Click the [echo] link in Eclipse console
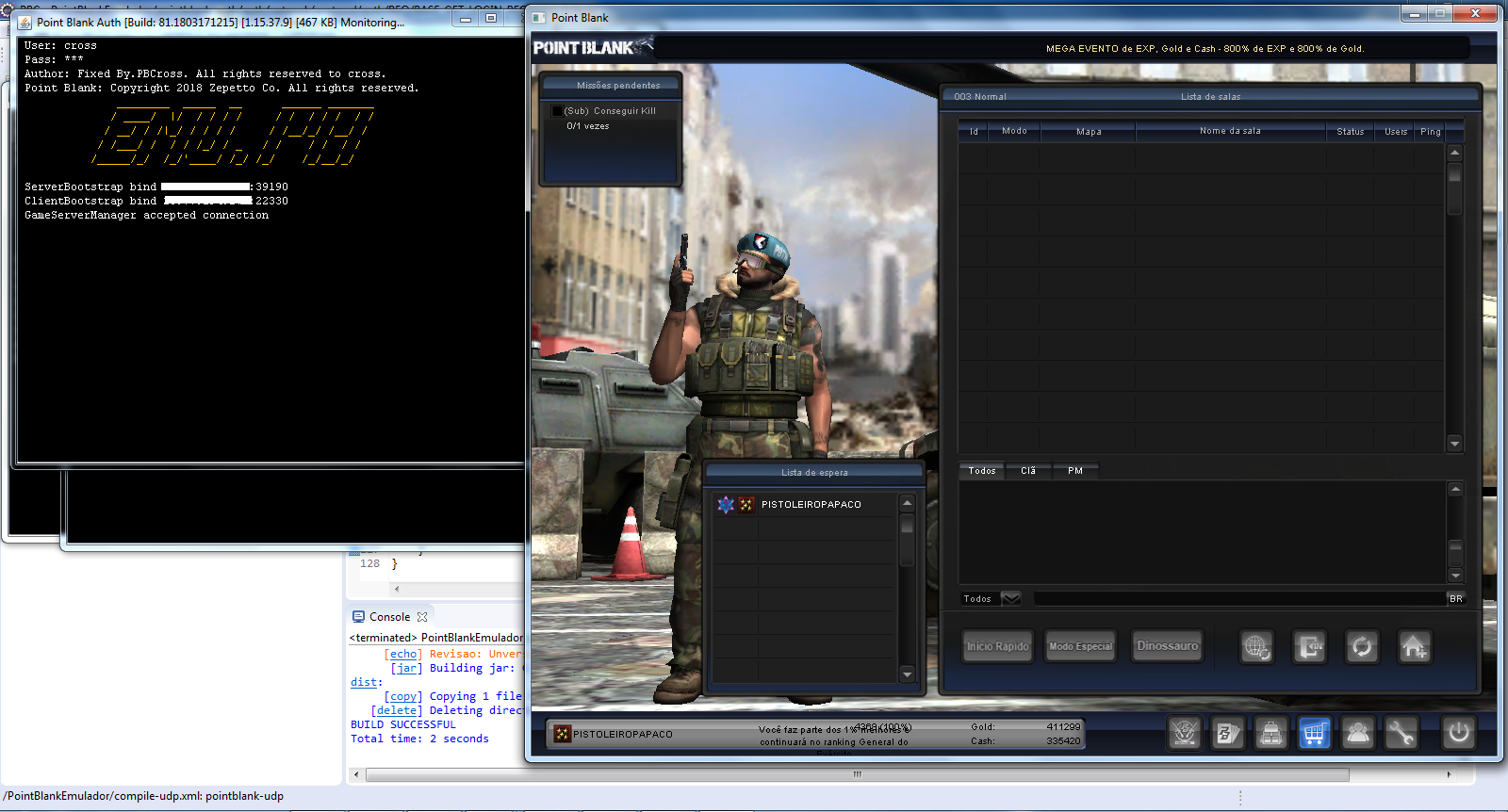 [x=403, y=654]
